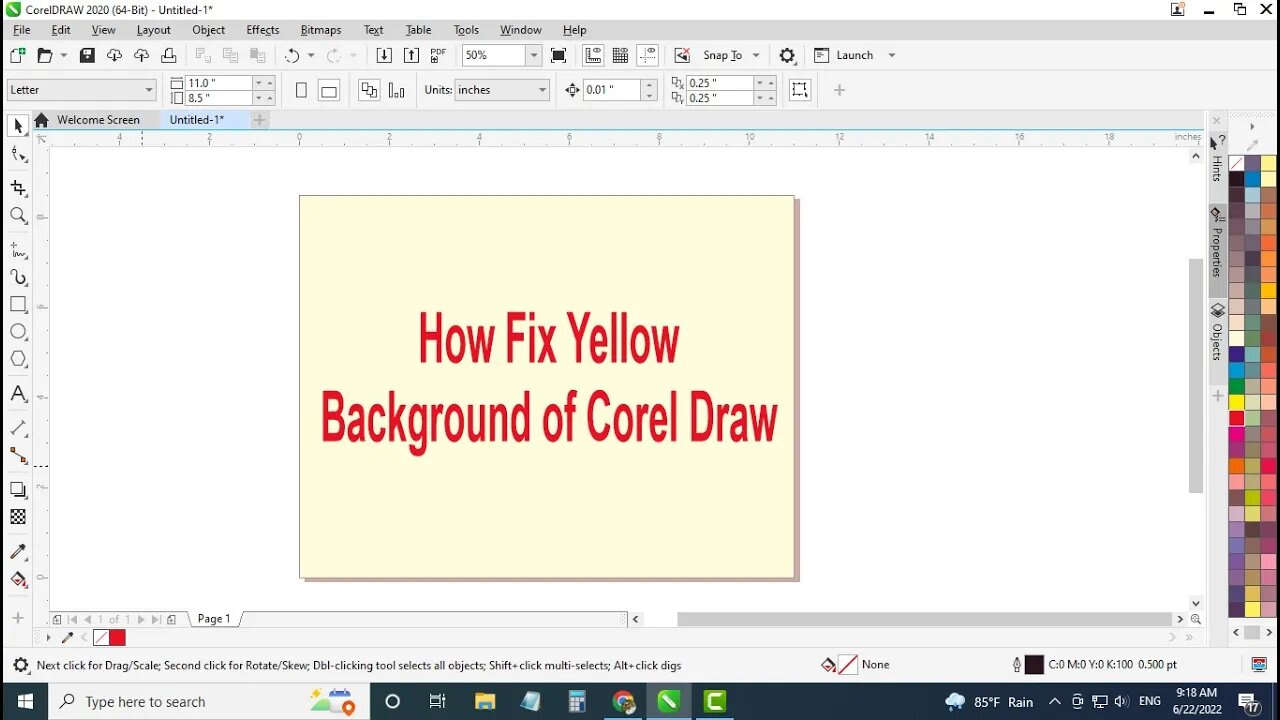Open the Hints docker tab
Image resolution: width=1280 pixels, height=720 pixels.
[1217, 159]
